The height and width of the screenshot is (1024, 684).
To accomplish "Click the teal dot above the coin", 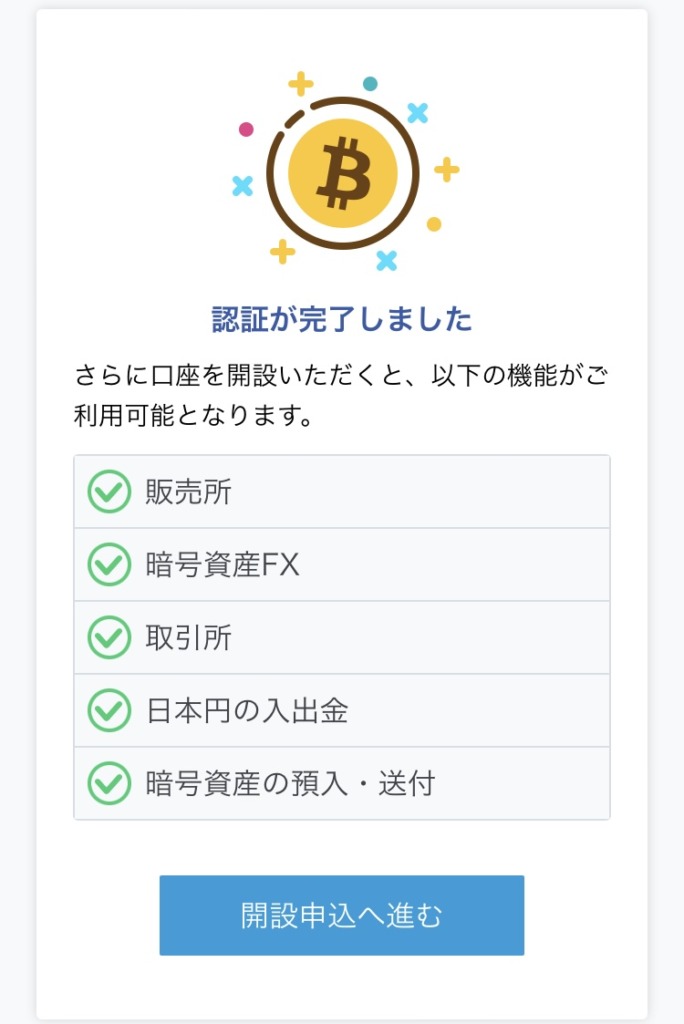I will [x=370, y=84].
